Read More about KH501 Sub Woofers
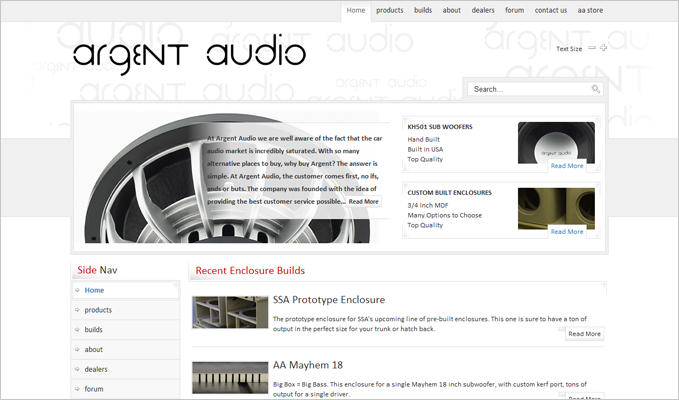This screenshot has width=679, height=400. pos(567,166)
